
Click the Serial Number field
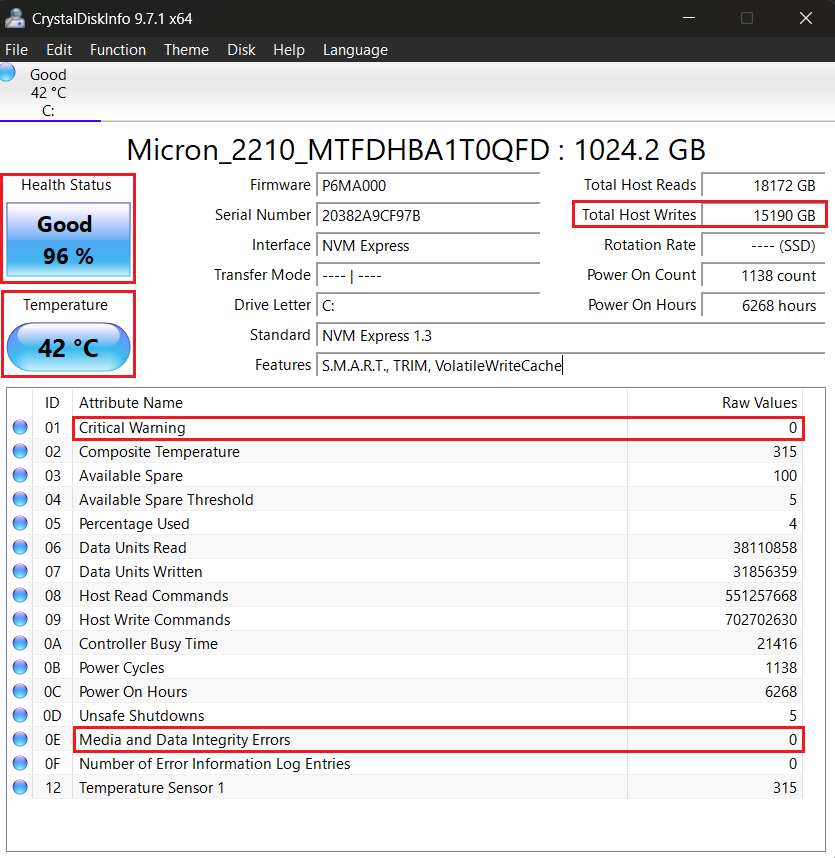pos(428,216)
